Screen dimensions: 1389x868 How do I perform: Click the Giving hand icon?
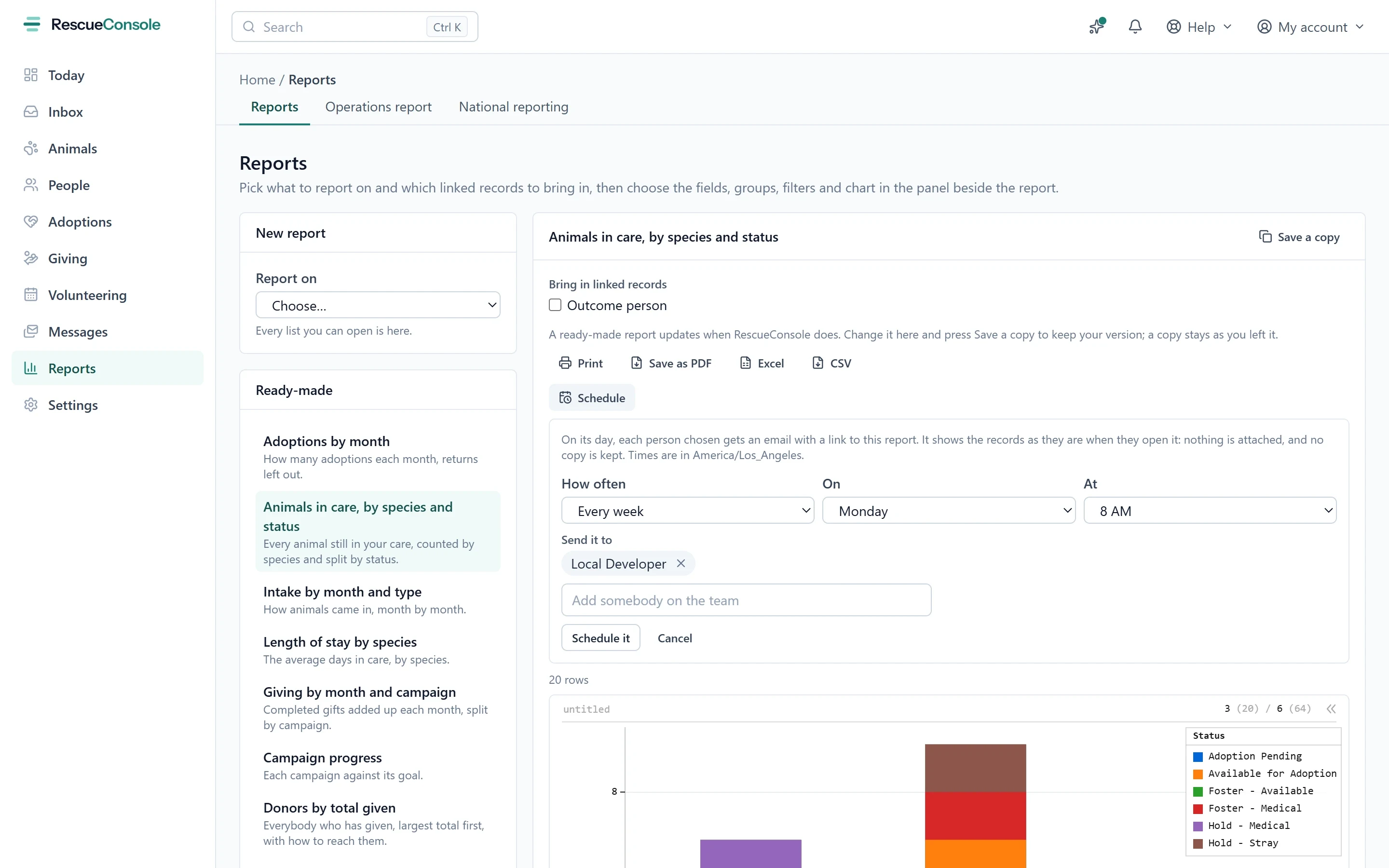[31, 258]
